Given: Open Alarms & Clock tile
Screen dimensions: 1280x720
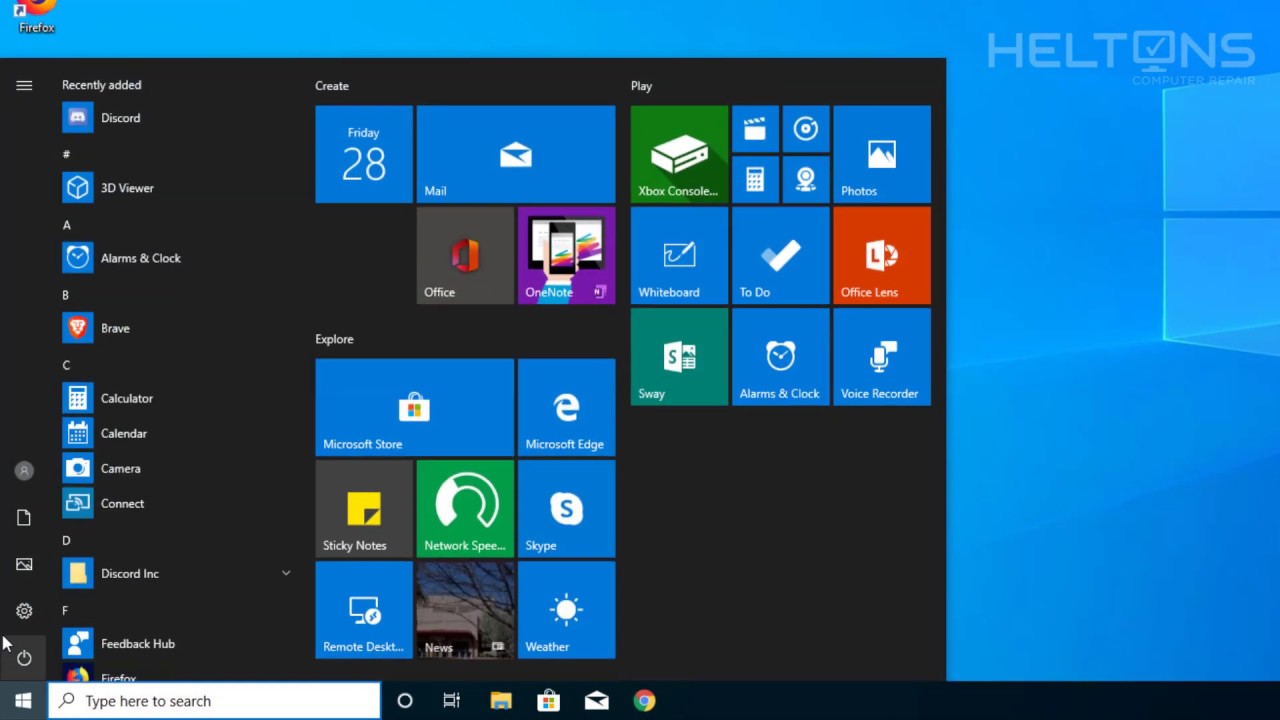Looking at the screenshot, I should [x=780, y=357].
